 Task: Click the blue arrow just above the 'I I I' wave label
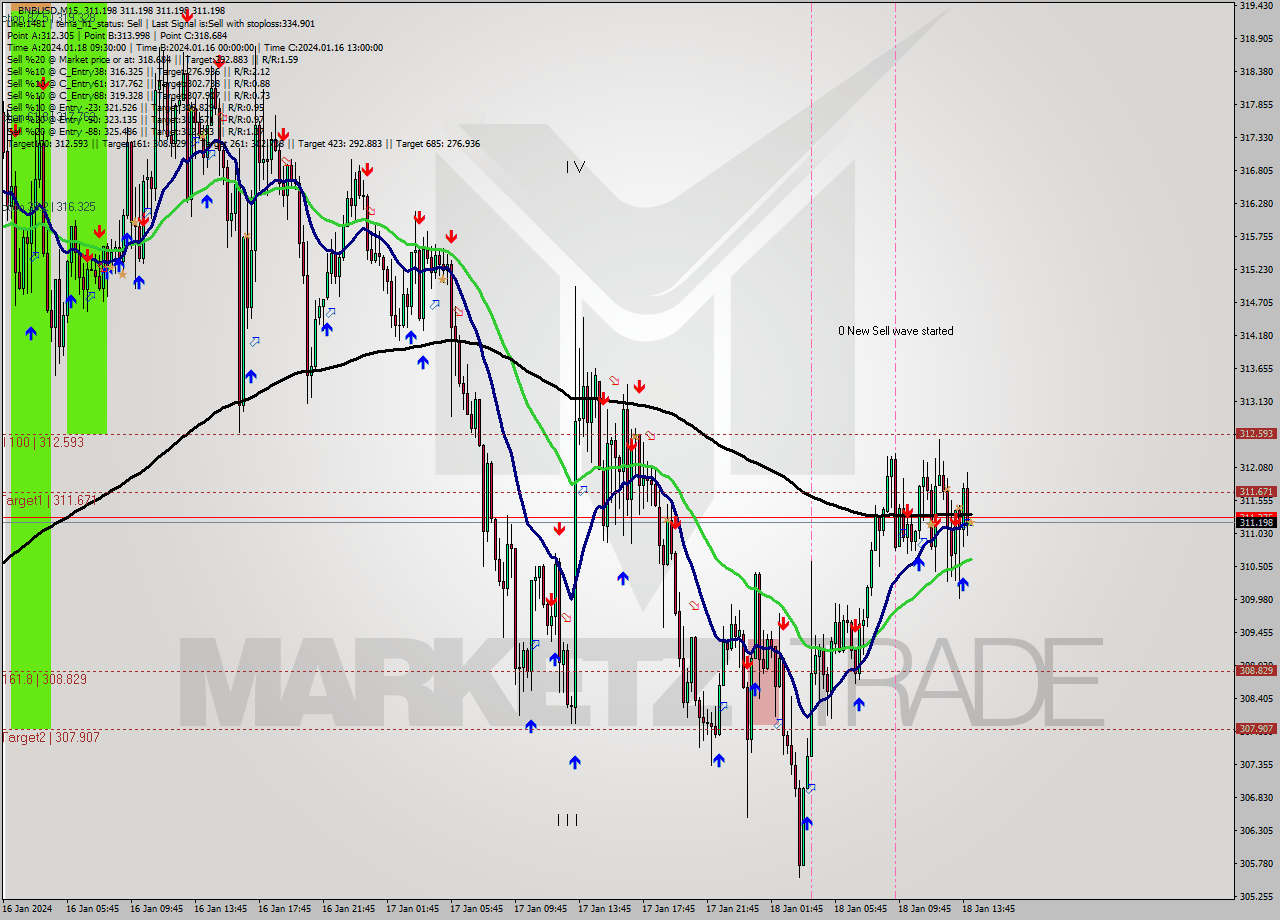click(x=575, y=762)
